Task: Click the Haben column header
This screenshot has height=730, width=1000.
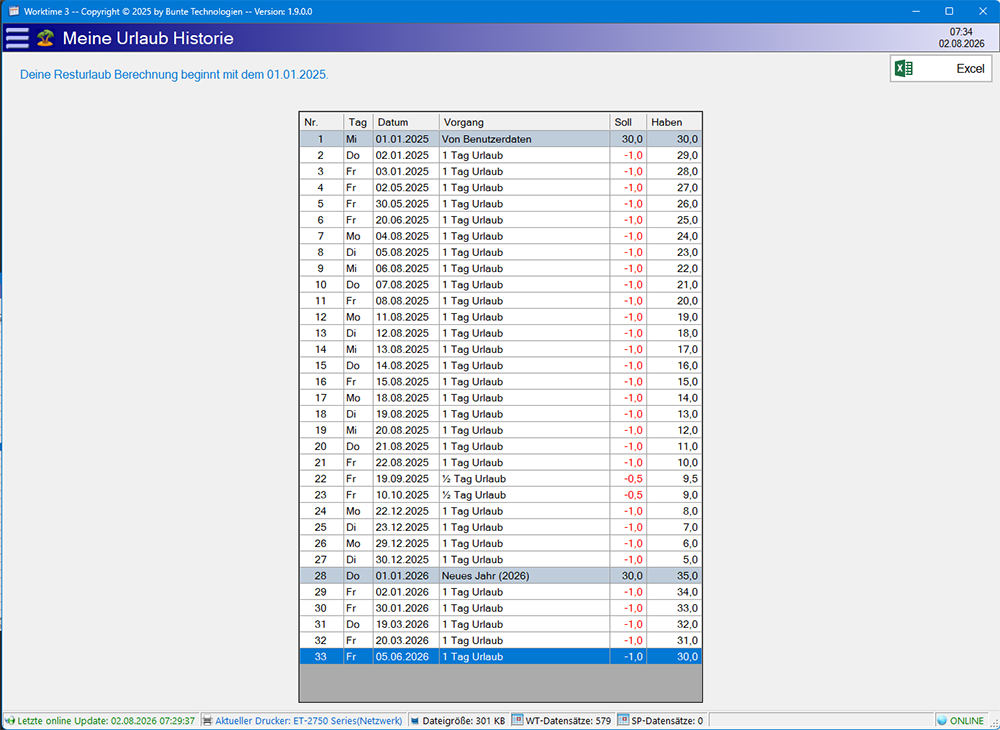Action: coord(674,122)
